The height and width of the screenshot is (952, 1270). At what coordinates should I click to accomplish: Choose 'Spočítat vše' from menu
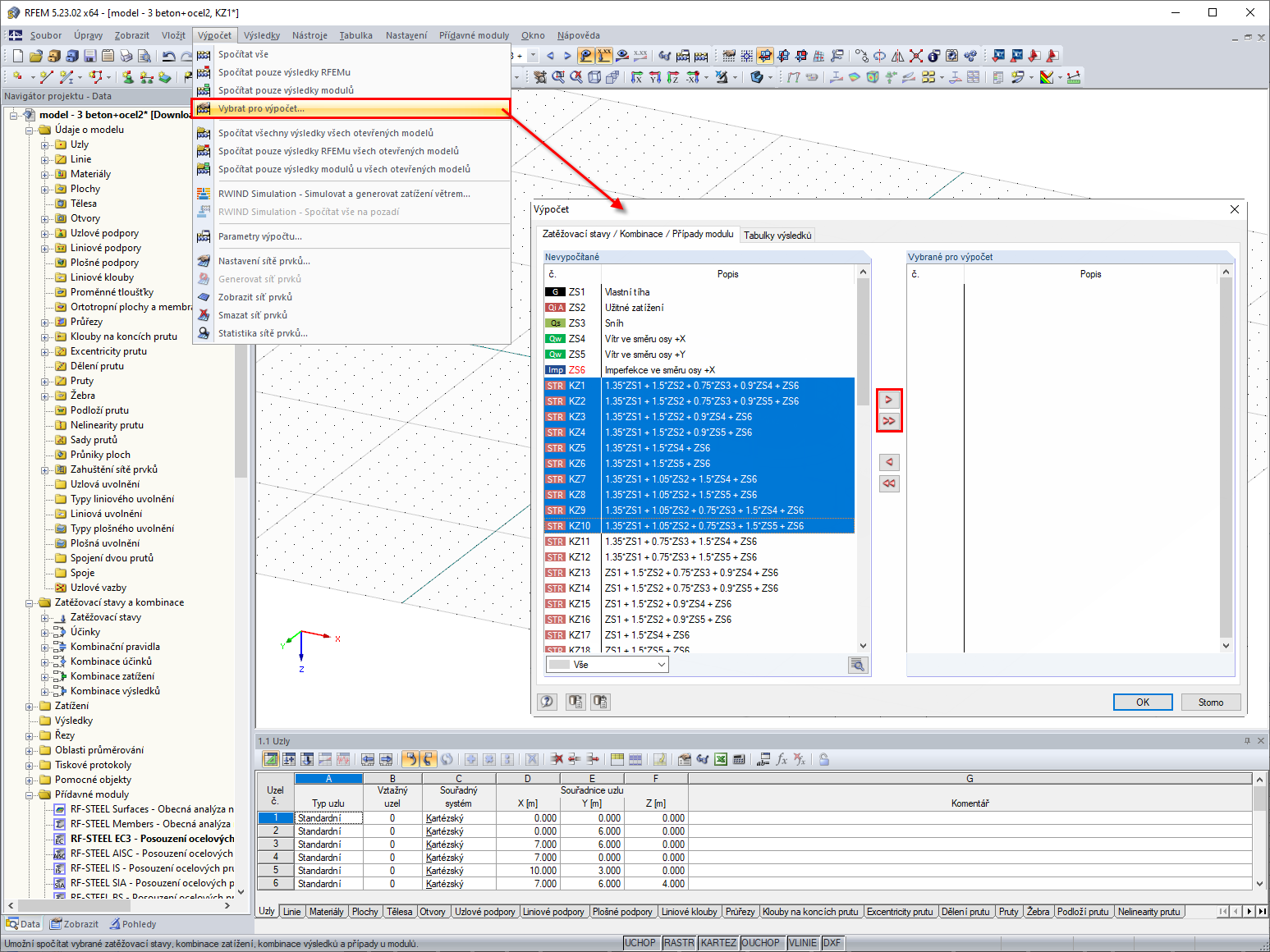click(352, 54)
